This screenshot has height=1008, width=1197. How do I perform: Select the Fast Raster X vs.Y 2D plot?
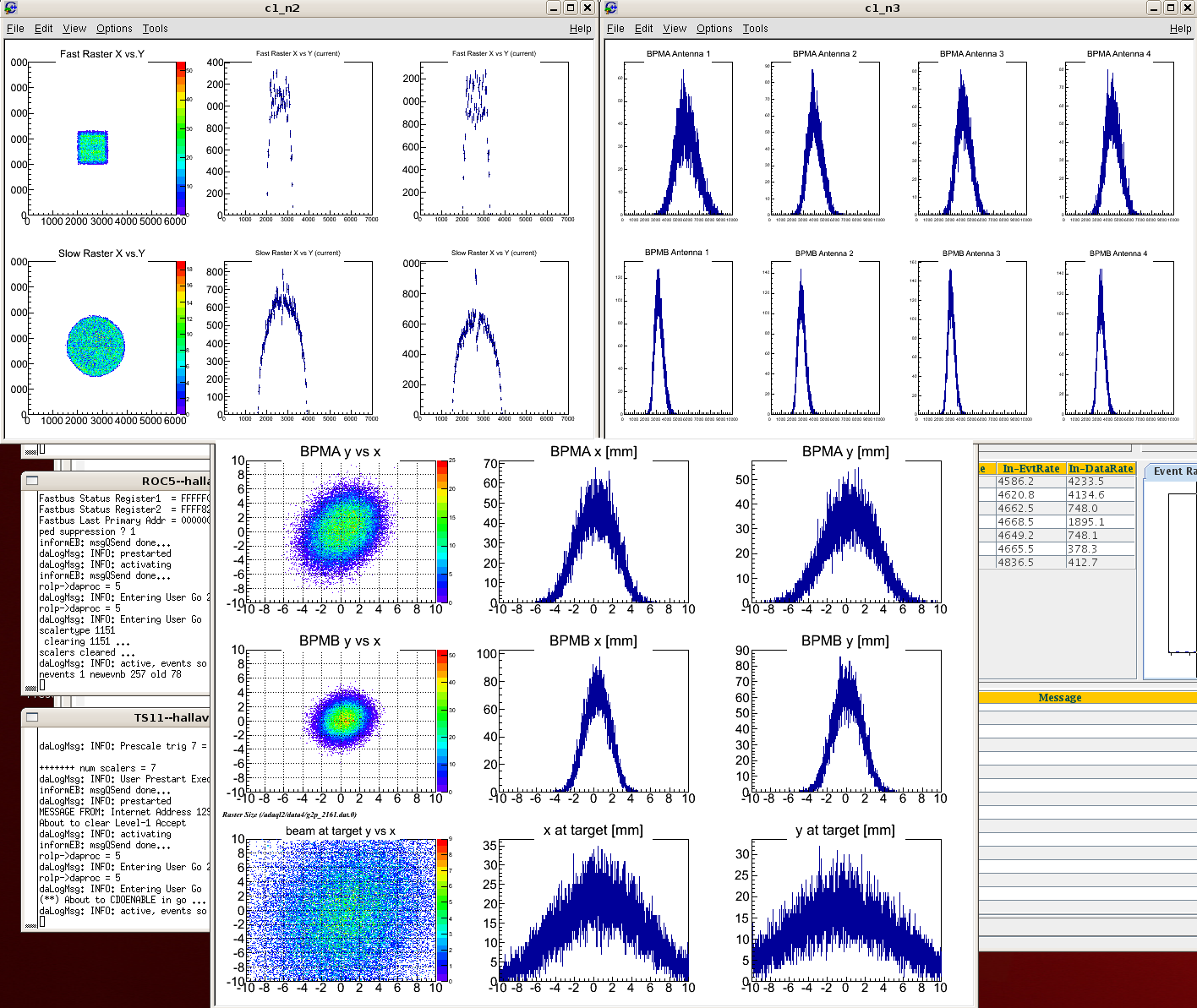point(101,138)
